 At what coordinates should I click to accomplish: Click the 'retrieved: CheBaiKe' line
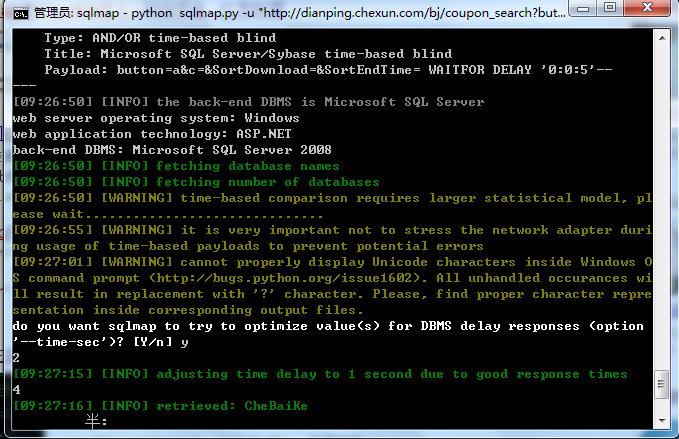(160, 406)
